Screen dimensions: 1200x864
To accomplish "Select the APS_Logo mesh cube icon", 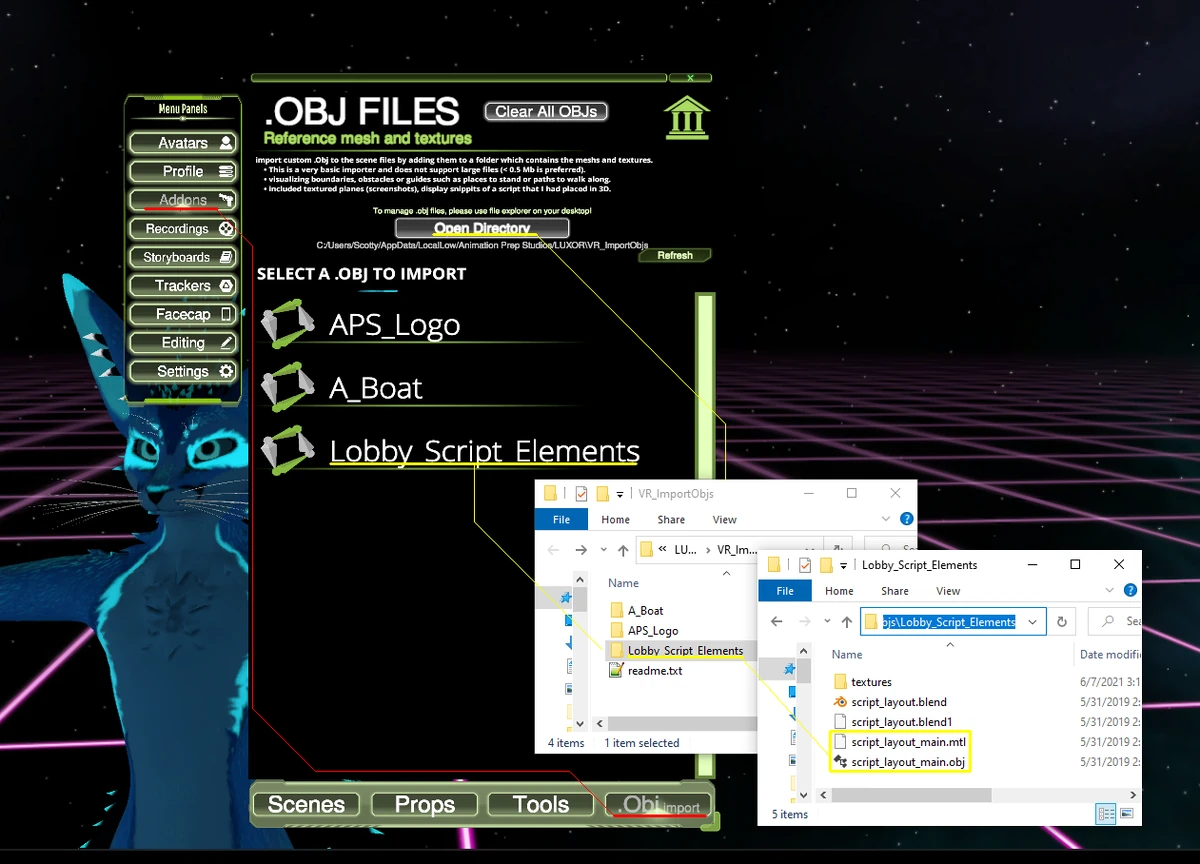I will [x=288, y=324].
